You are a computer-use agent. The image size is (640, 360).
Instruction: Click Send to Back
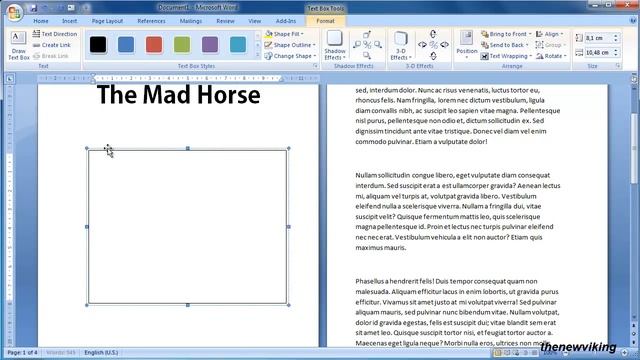click(504, 45)
